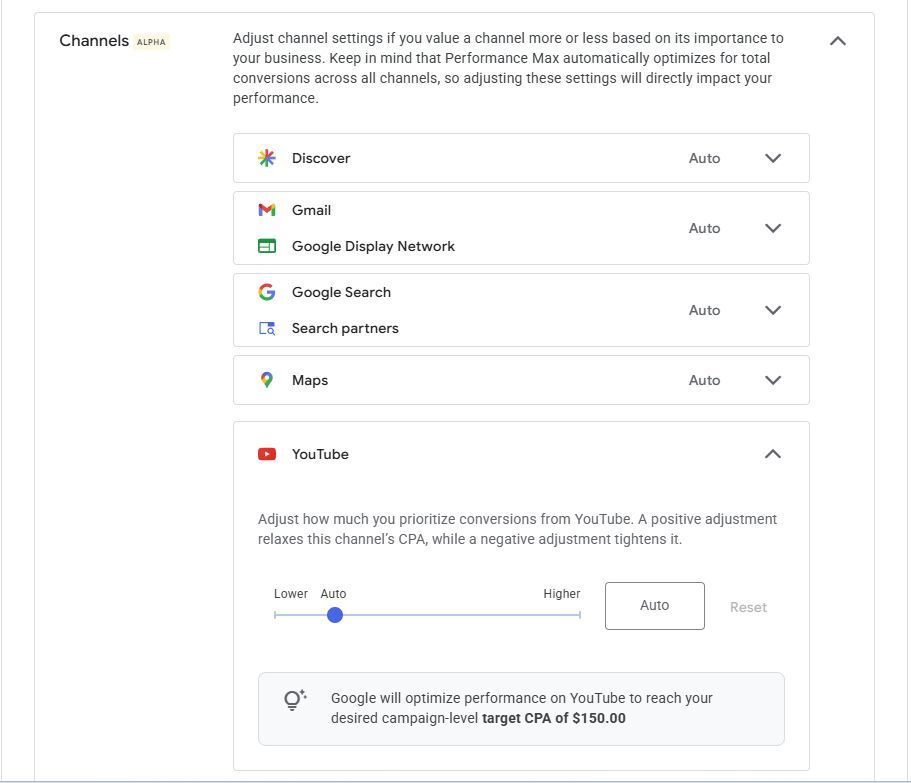Click the Discover channel icon
Screen dimensions: 911x783
(267, 158)
